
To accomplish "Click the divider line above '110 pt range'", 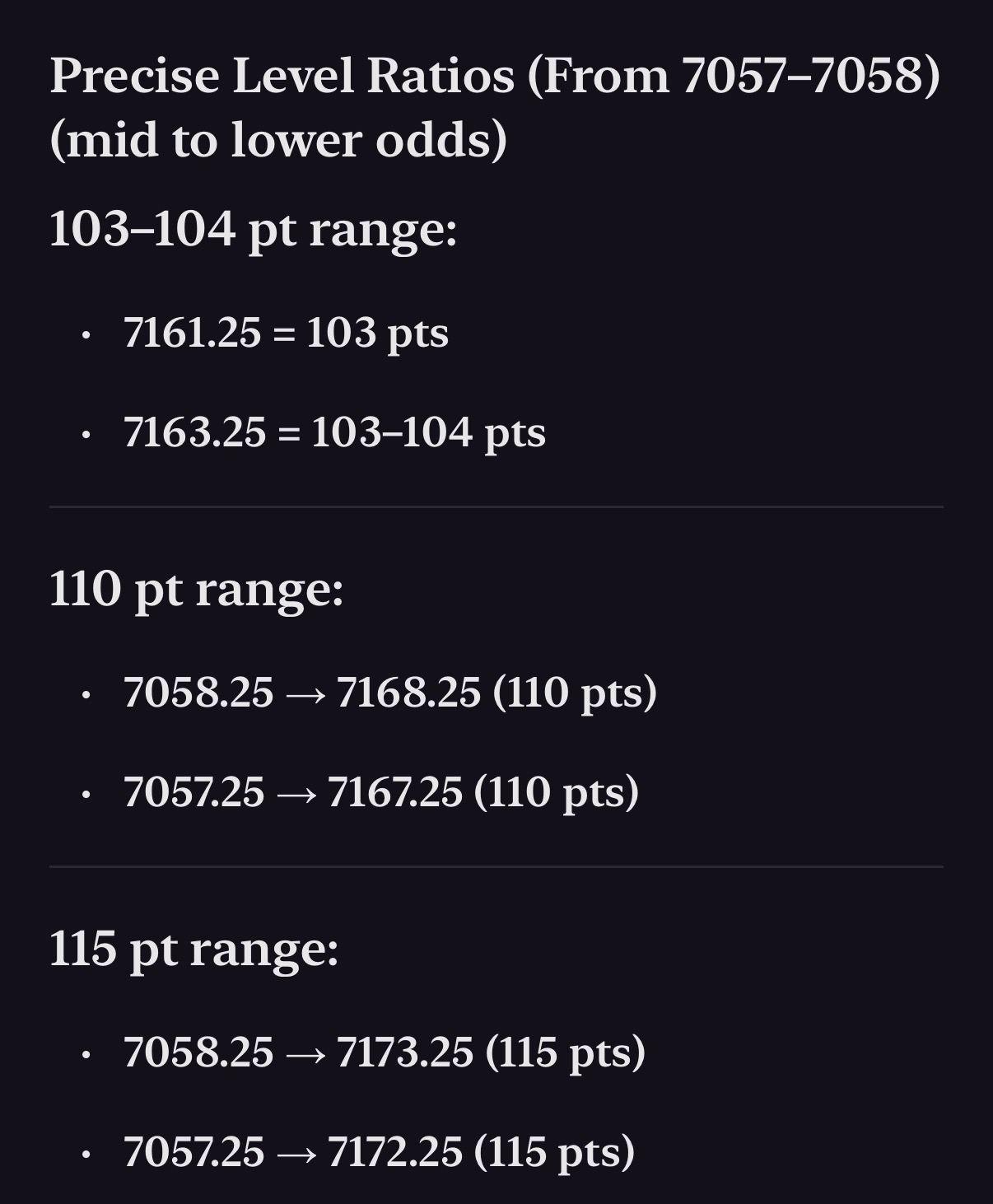I will tap(496, 506).
